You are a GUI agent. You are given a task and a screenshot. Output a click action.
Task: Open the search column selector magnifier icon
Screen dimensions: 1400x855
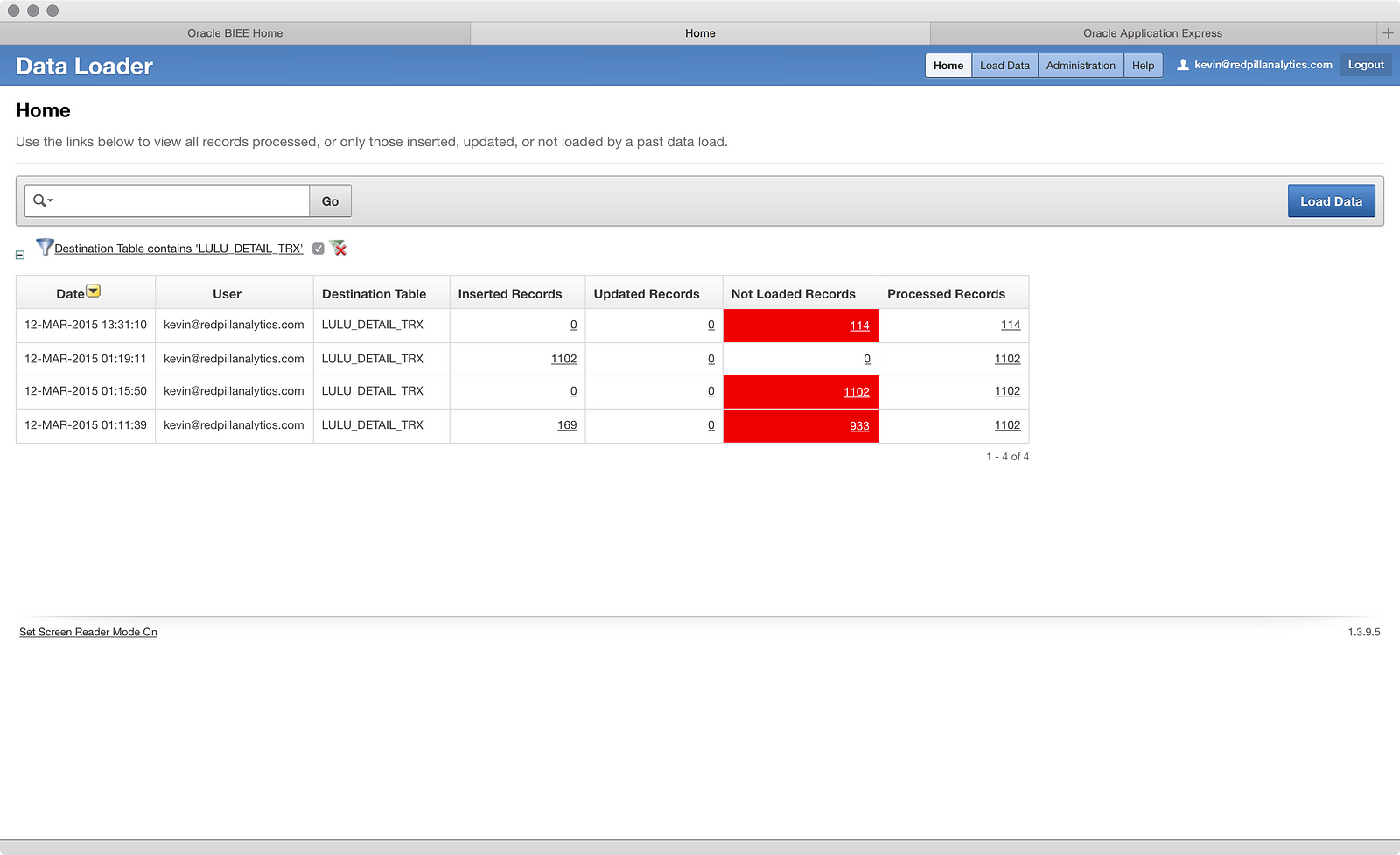(42, 200)
